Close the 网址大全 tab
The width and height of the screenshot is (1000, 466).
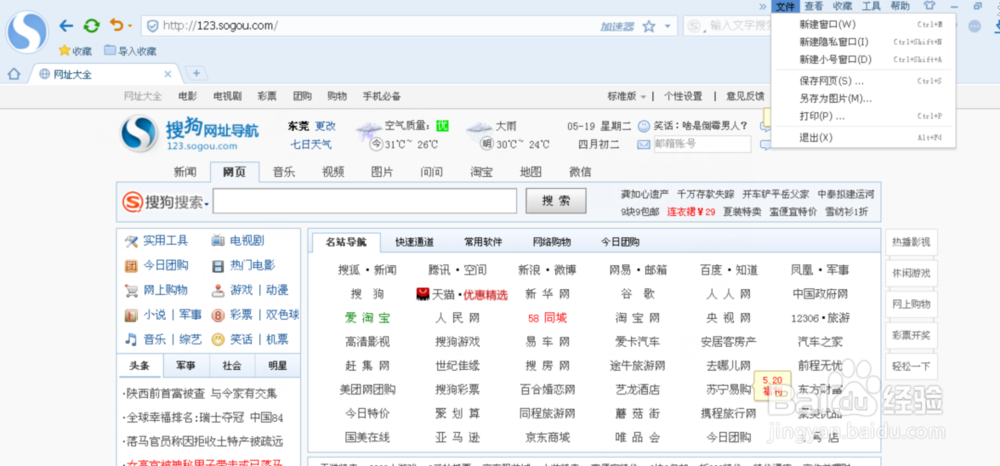168,74
